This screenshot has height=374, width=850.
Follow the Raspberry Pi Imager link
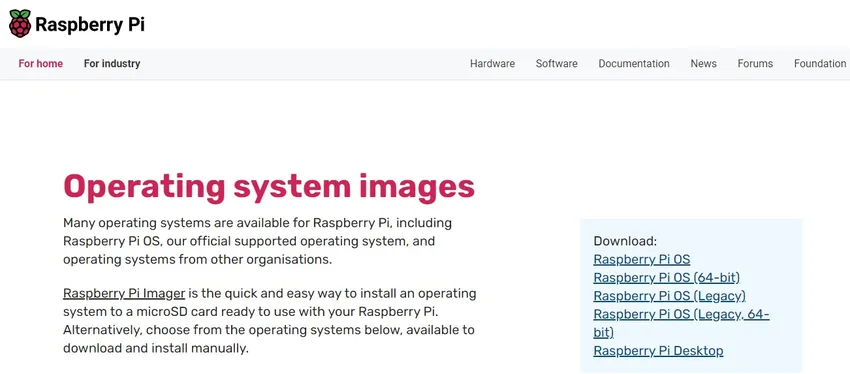(x=124, y=294)
